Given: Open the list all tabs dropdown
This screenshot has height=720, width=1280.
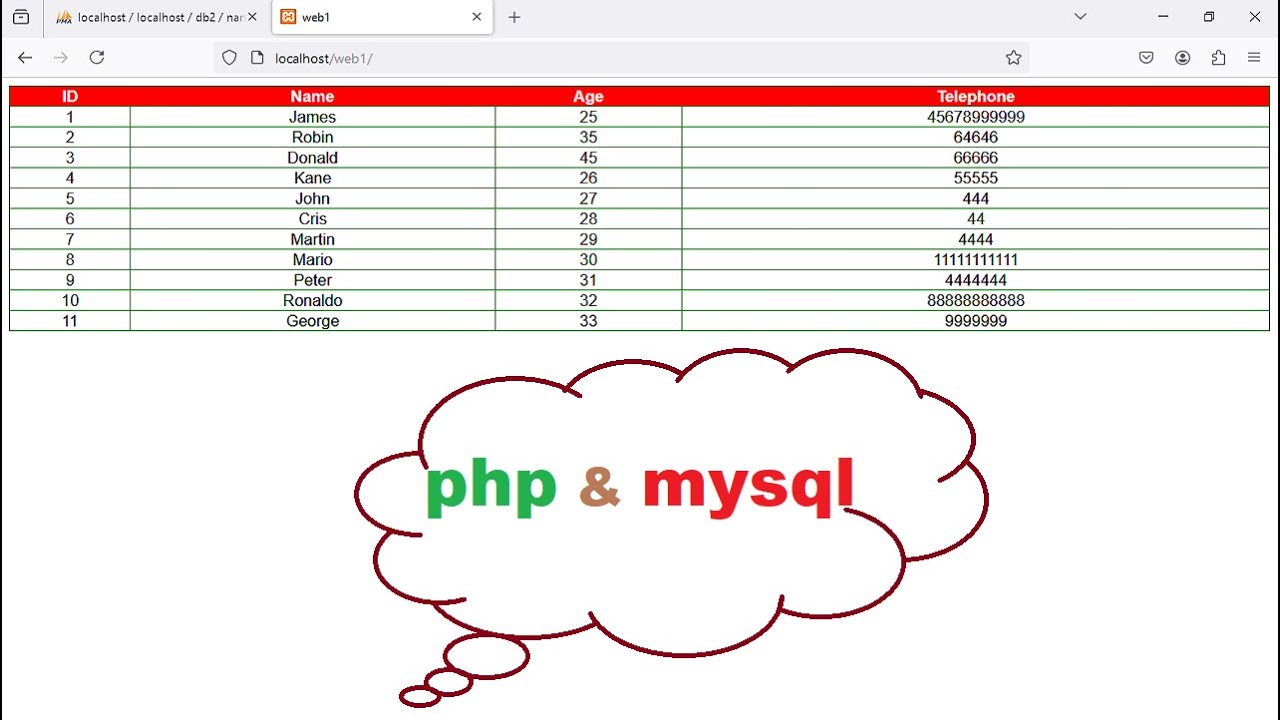Looking at the screenshot, I should point(1080,17).
